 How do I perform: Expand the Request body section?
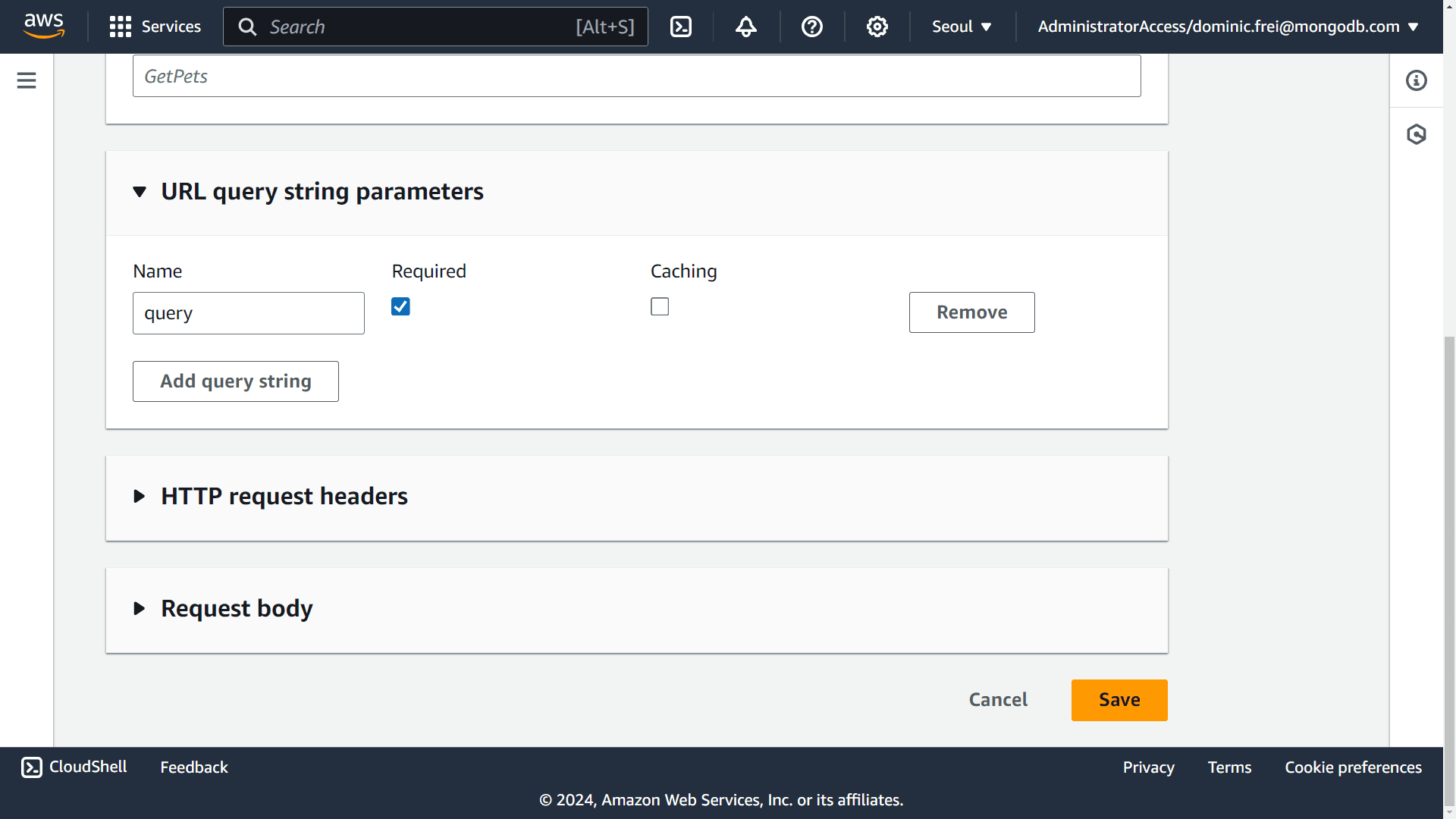pos(139,607)
